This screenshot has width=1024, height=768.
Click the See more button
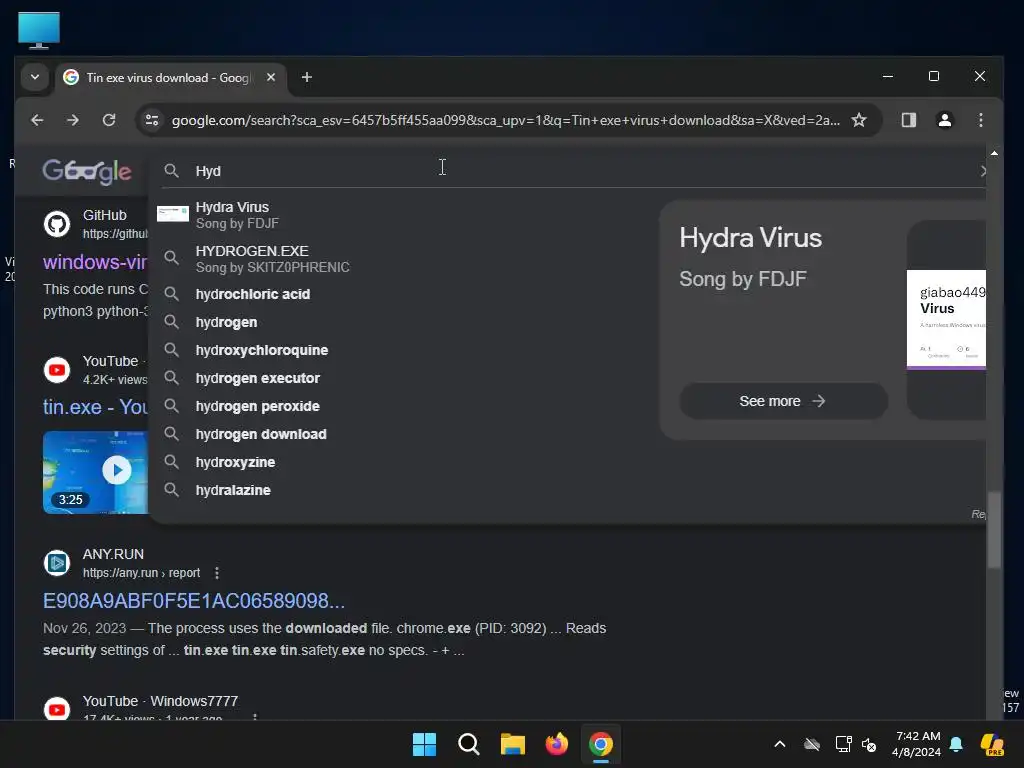click(x=783, y=401)
